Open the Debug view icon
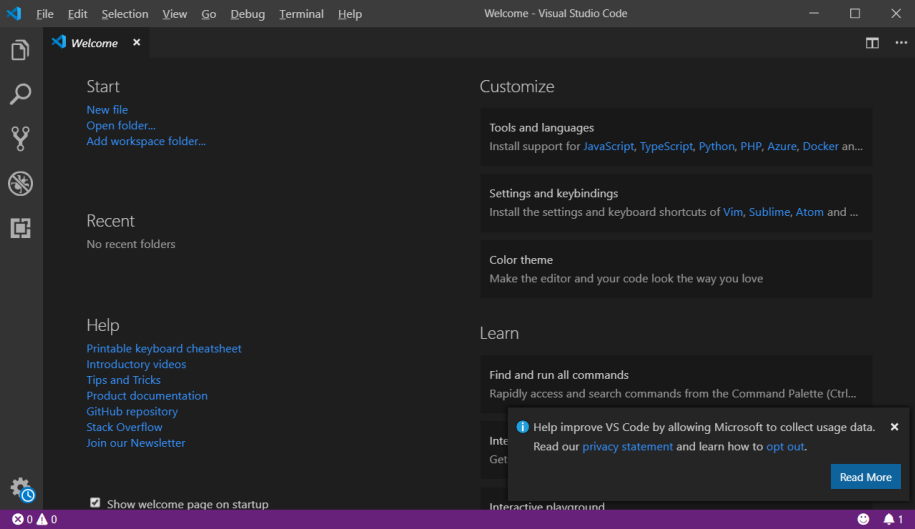This screenshot has height=529, width=915. click(20, 183)
